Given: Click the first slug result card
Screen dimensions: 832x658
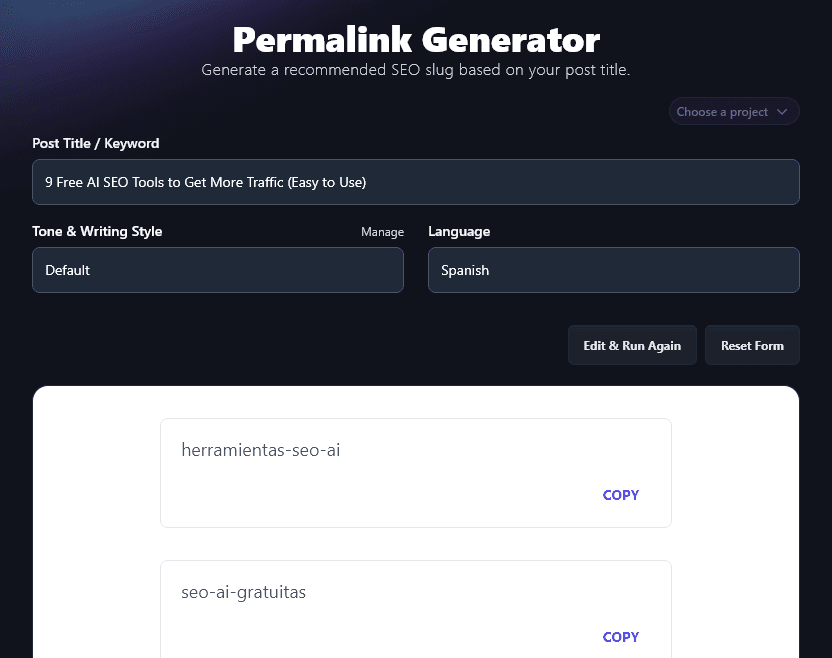Looking at the screenshot, I should coord(416,472).
